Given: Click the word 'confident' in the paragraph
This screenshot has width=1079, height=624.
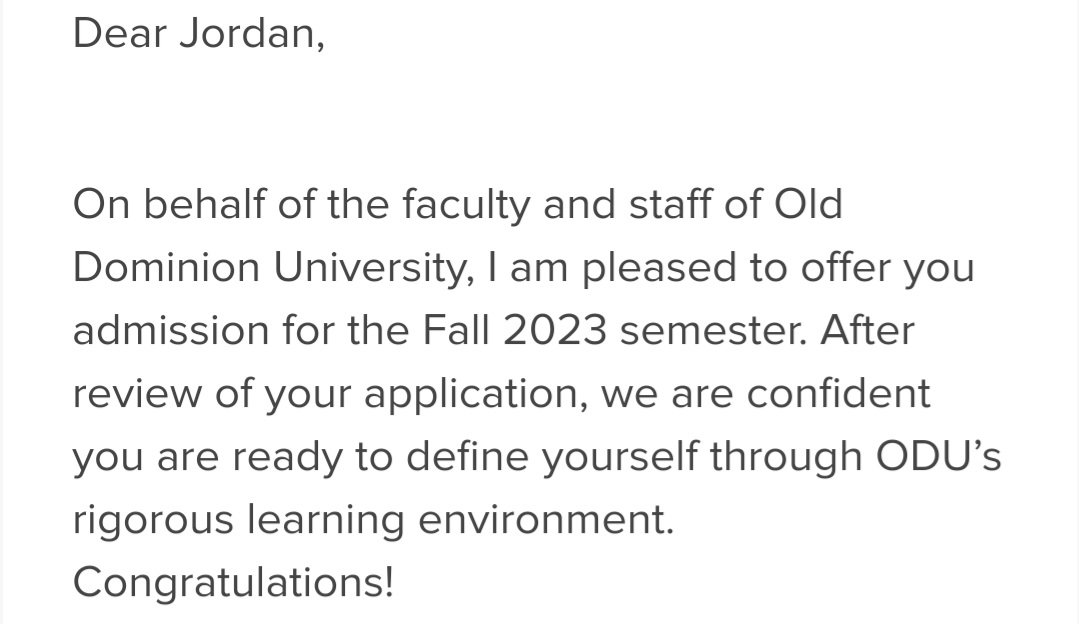Looking at the screenshot, I should pyautogui.click(x=838, y=394).
